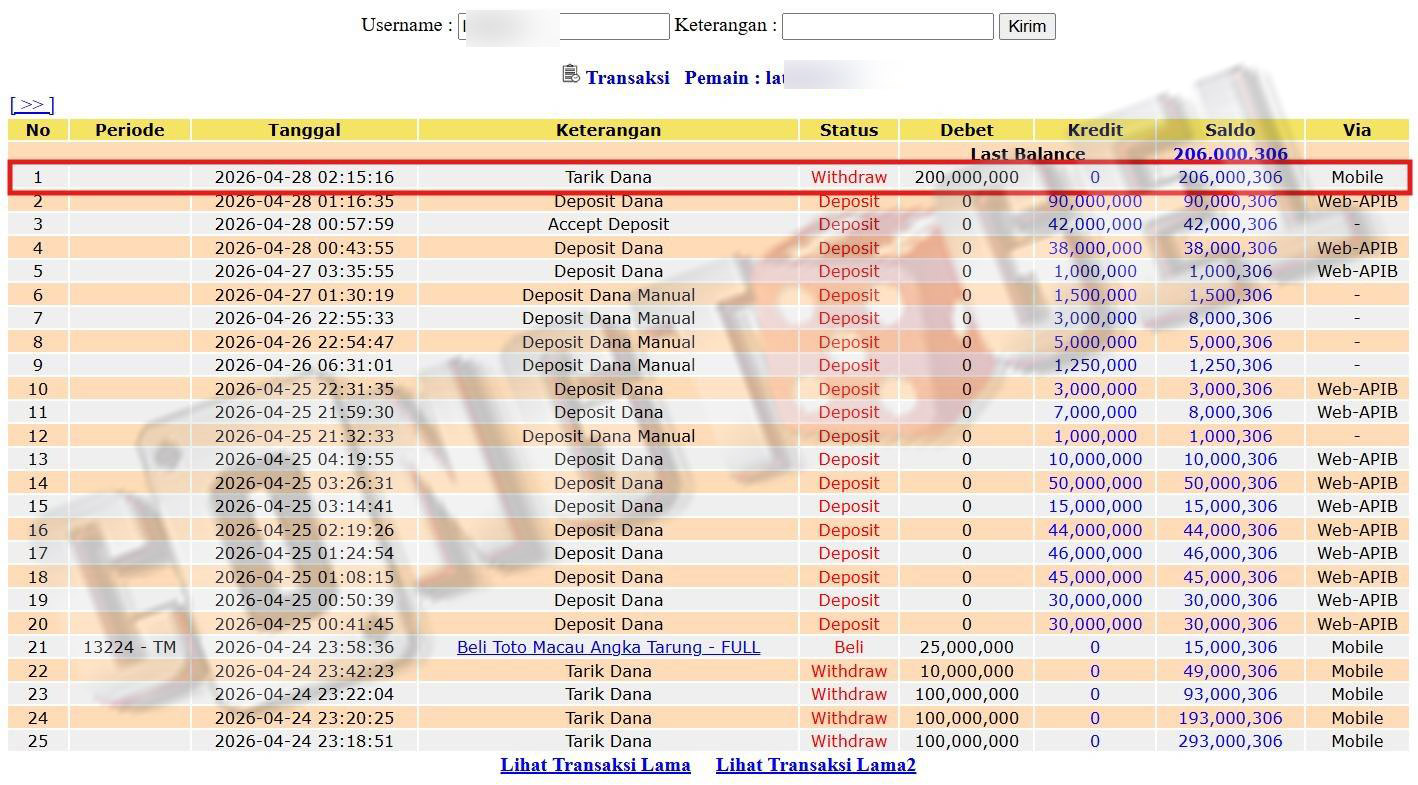This screenshot has width=1418, height=785.
Task: Click the 10,000,000 debet amount in row 22
Action: pos(966,671)
